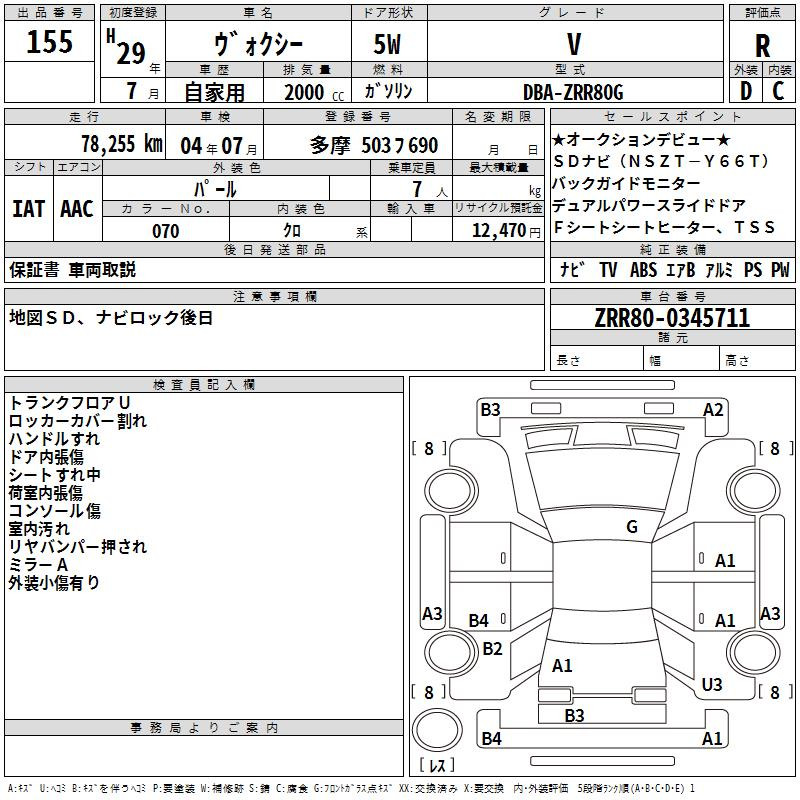800x800 pixels.
Task: Select the registration year H29
Action: click(x=126, y=47)
